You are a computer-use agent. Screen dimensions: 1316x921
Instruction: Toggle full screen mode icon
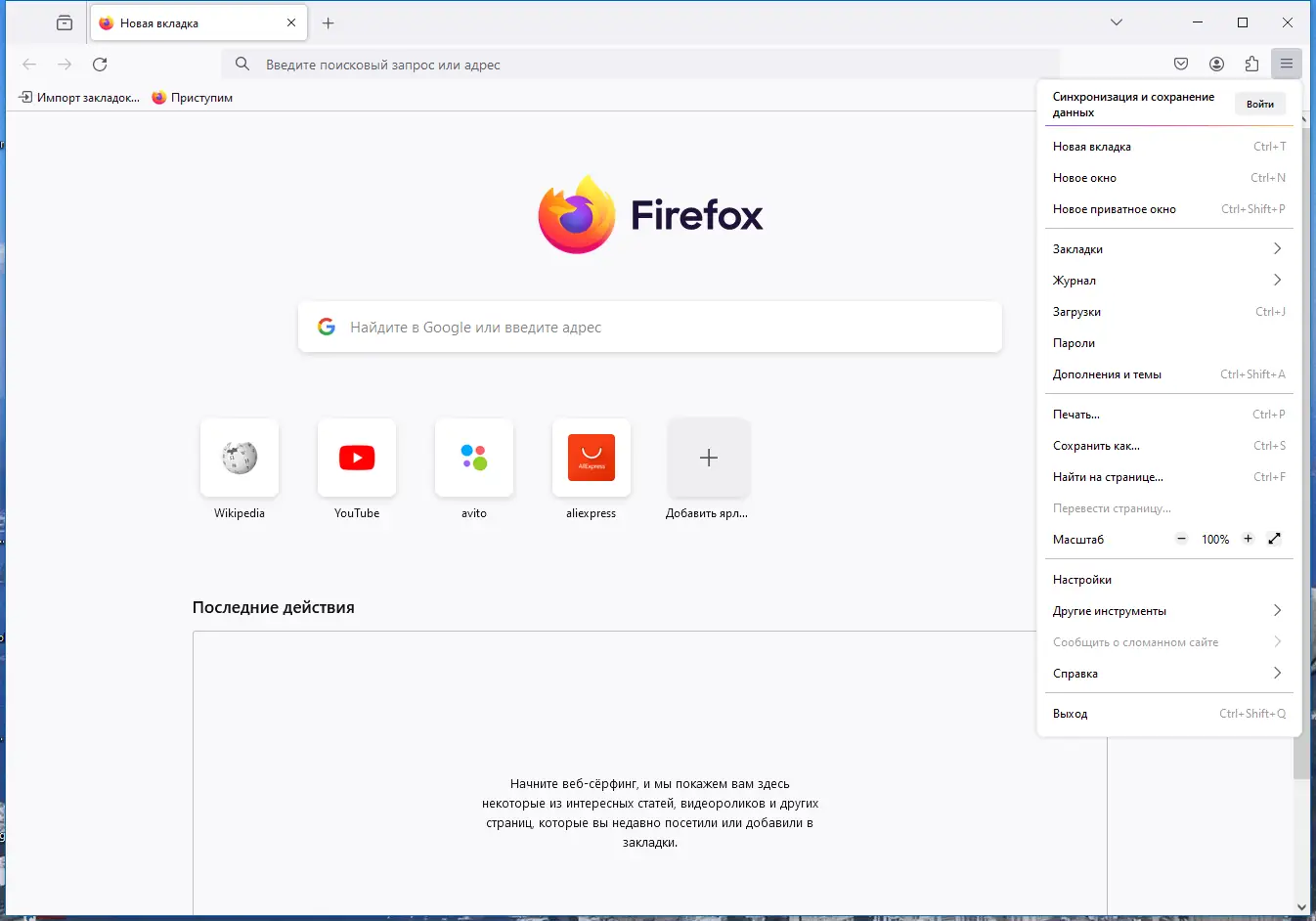pyautogui.click(x=1275, y=539)
